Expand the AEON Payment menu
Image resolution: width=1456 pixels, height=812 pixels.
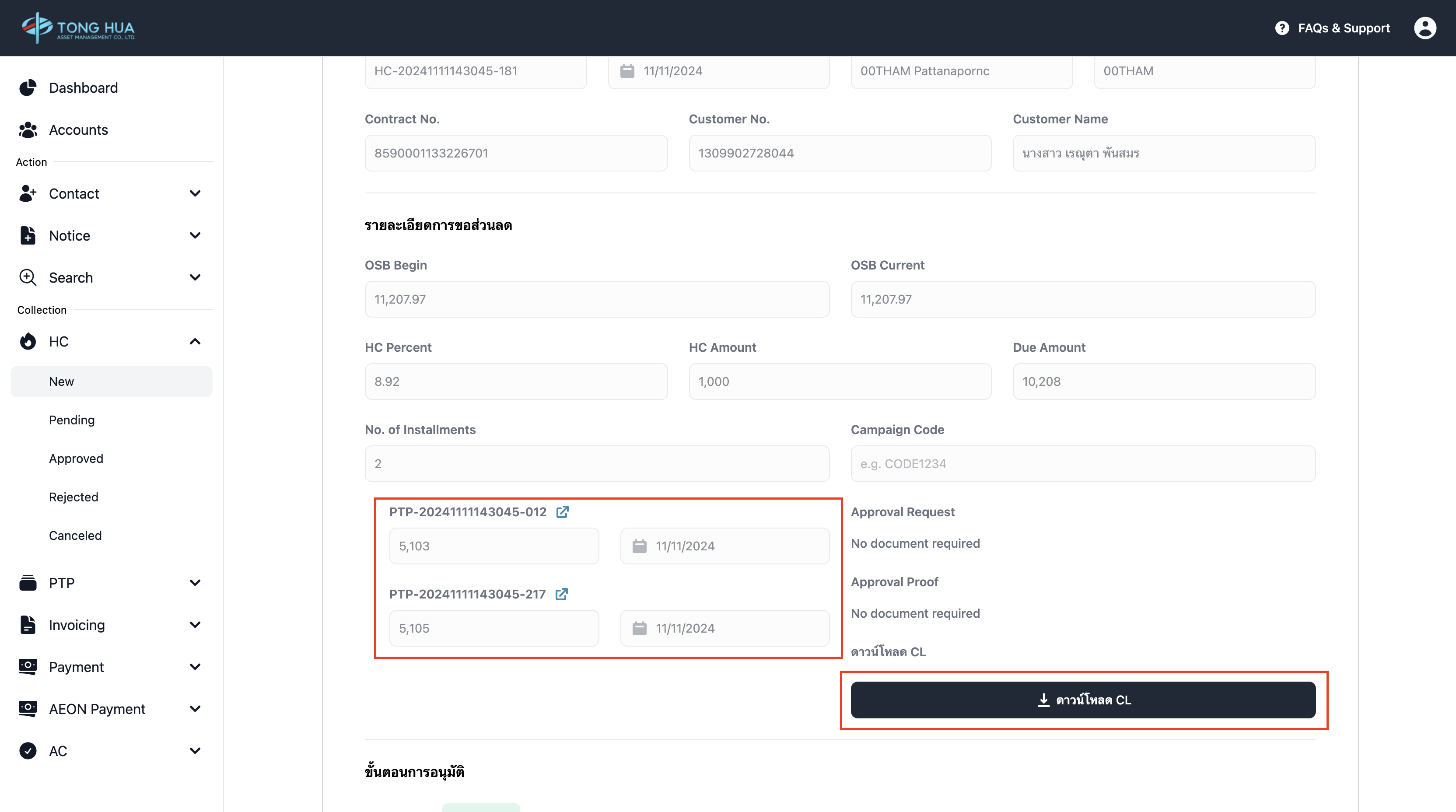[x=195, y=709]
